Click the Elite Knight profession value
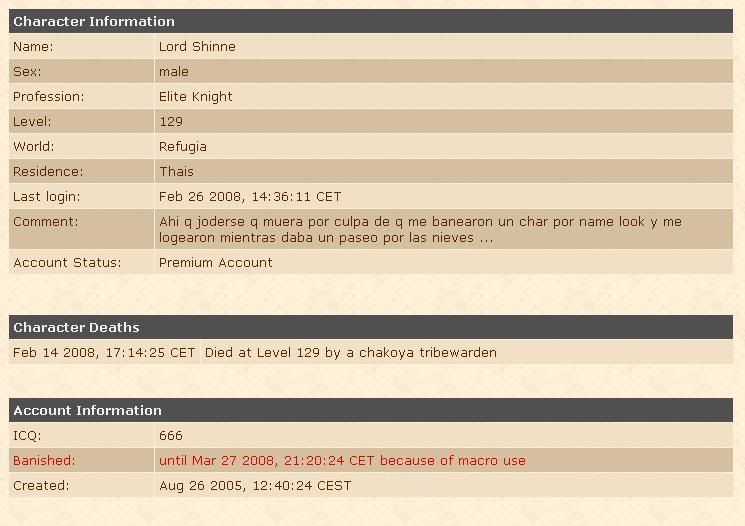The height and width of the screenshot is (526, 745). coord(195,96)
